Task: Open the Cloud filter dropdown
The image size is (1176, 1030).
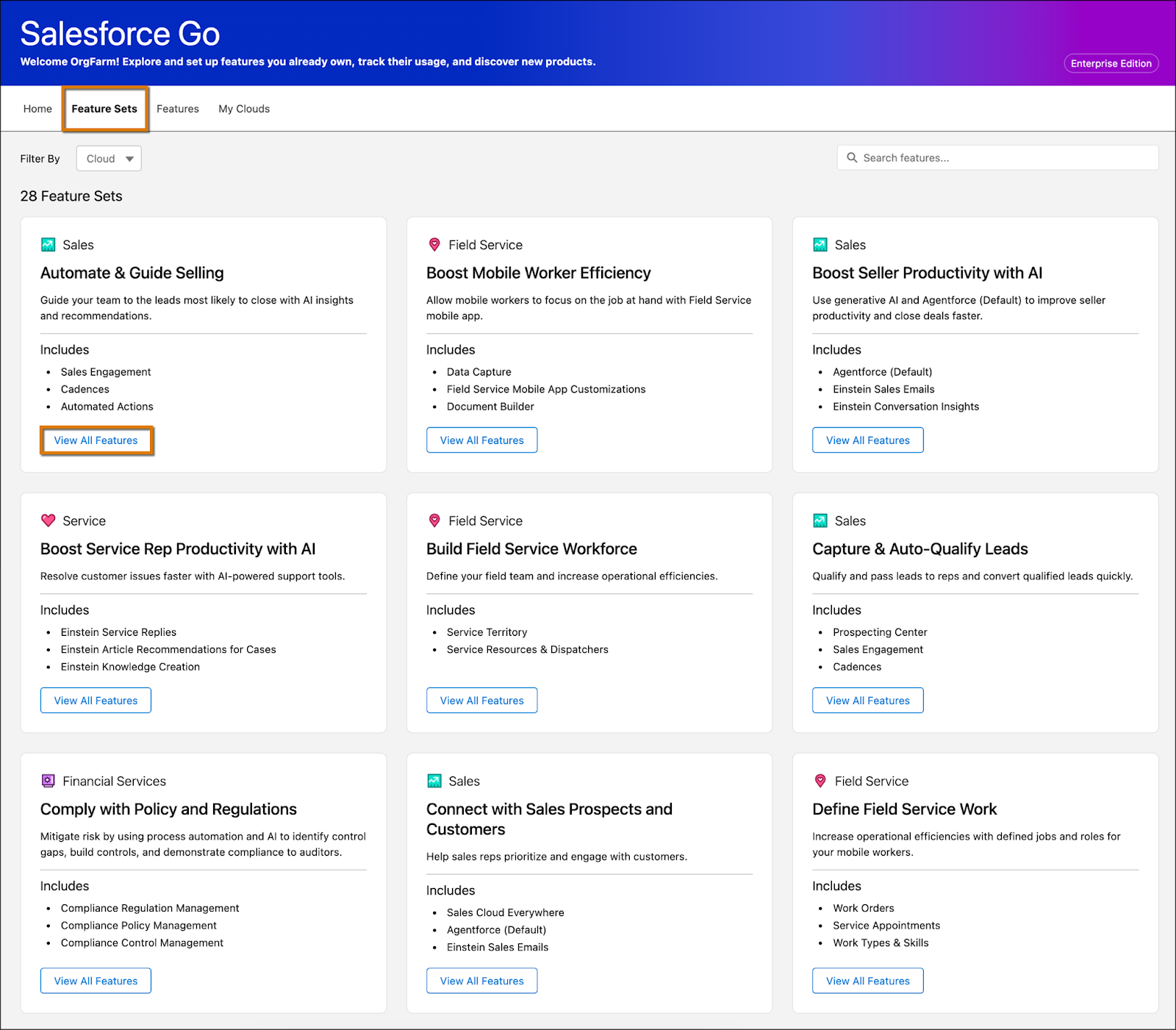Action: pos(109,158)
